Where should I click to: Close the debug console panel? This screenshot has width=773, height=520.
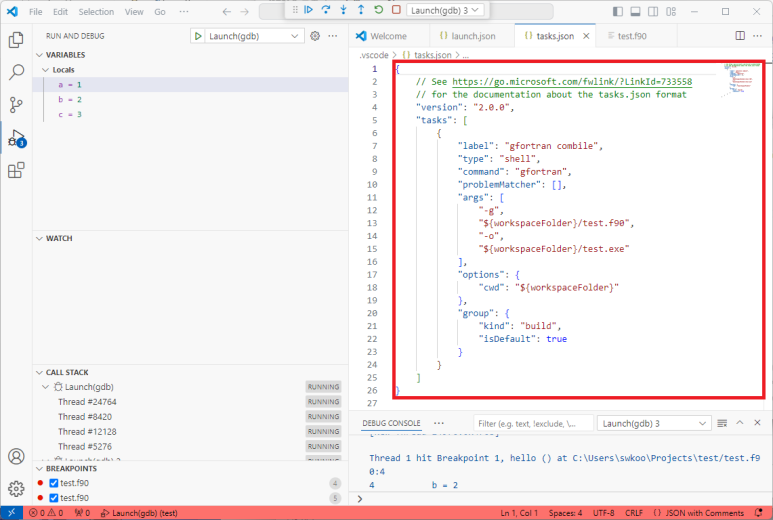pyautogui.click(x=758, y=423)
